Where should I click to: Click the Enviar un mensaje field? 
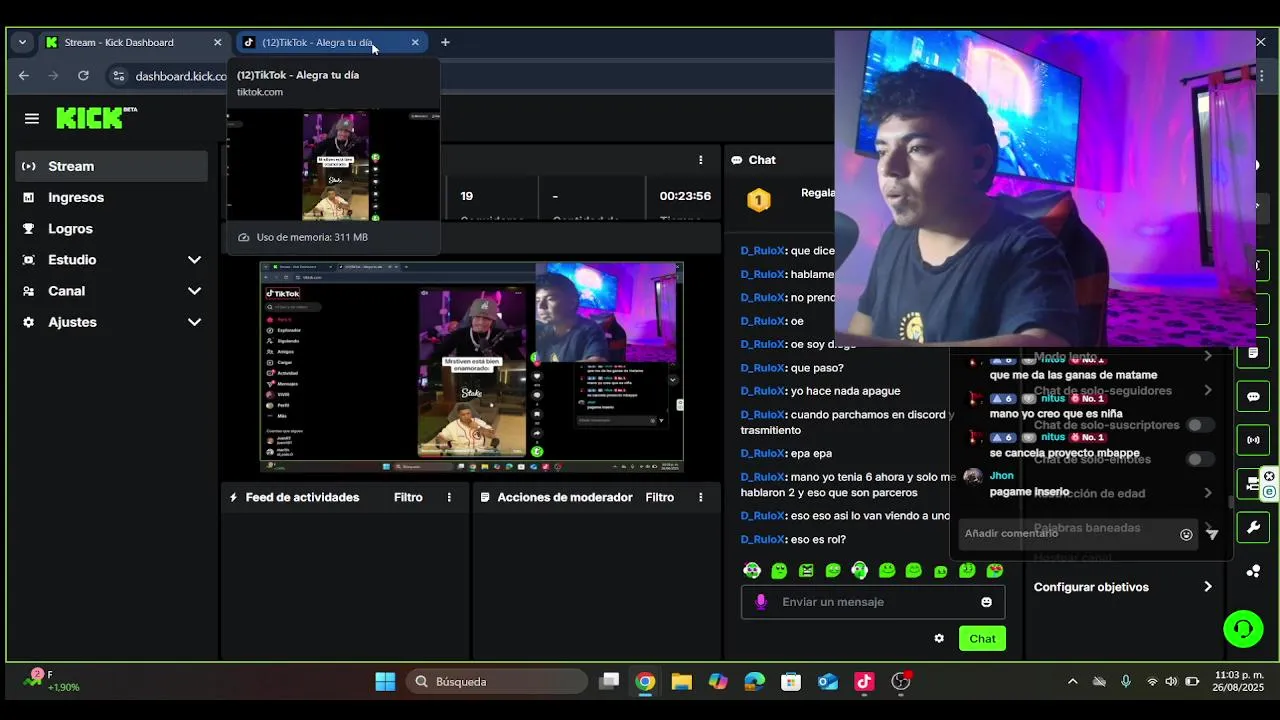pos(873,602)
